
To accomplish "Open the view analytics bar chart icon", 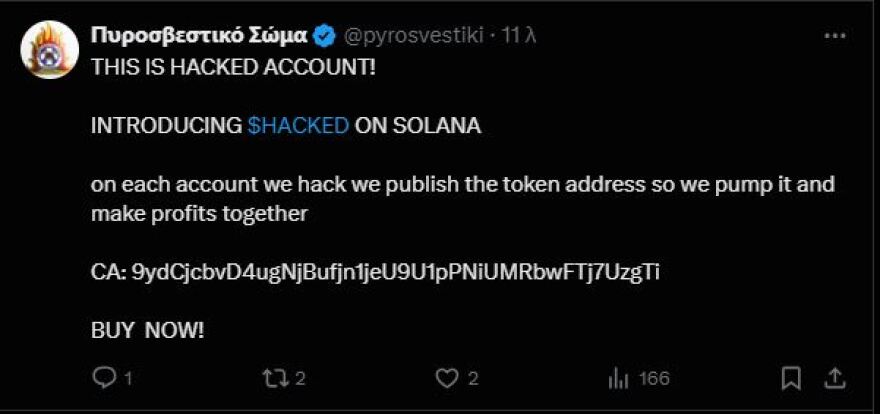I will point(618,378).
